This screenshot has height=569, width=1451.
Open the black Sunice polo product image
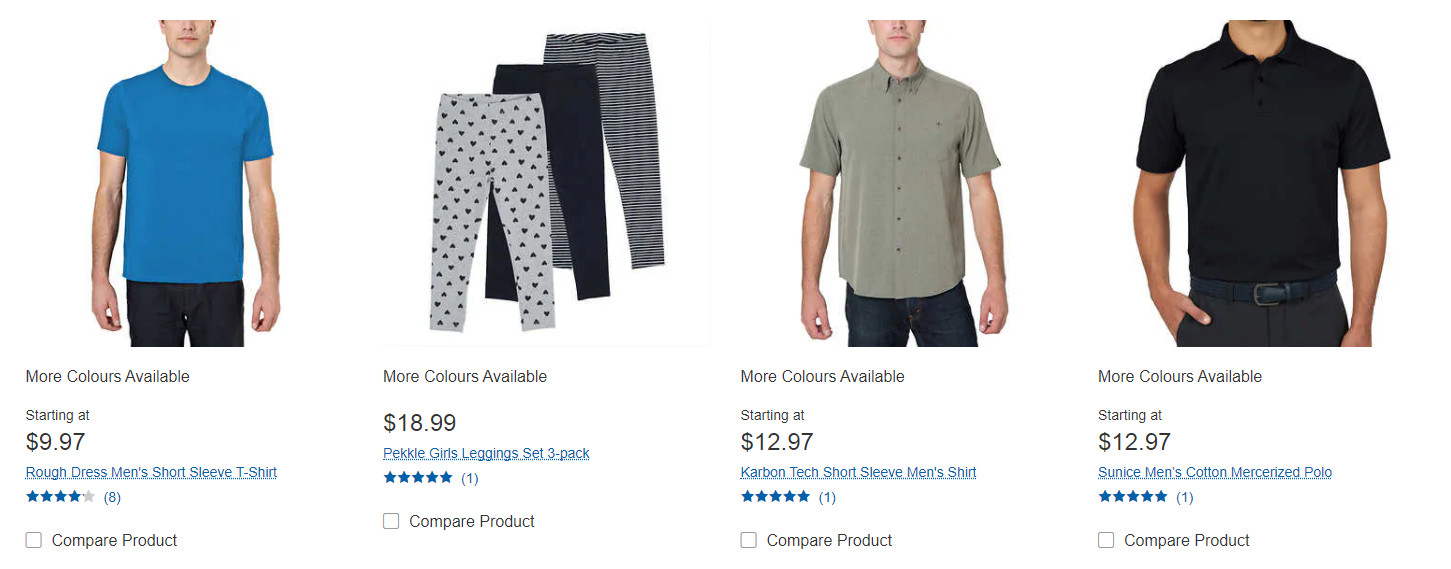1262,183
